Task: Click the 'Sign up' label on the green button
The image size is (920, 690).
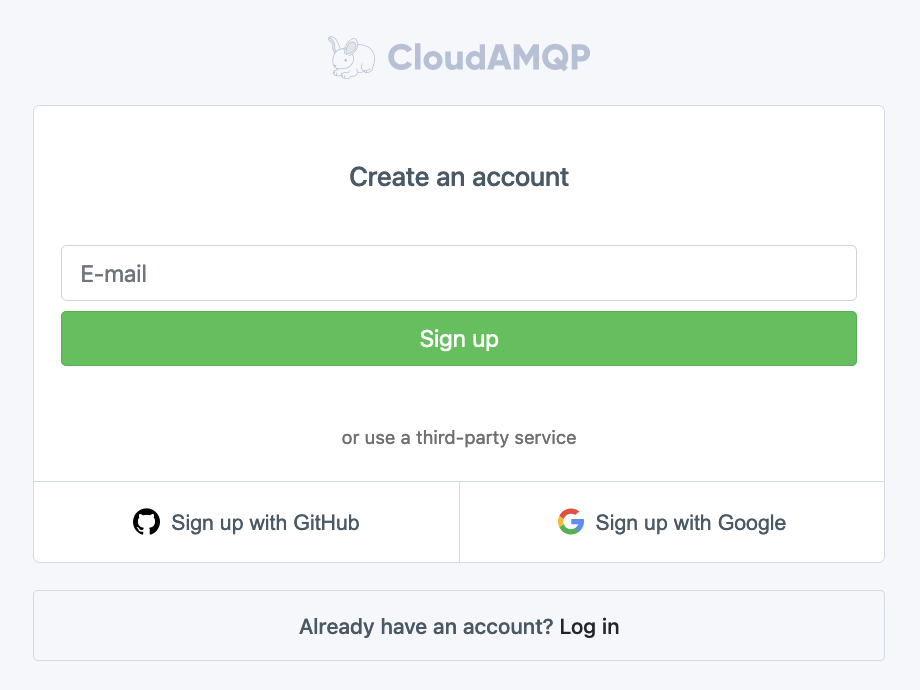Action: pos(459,339)
